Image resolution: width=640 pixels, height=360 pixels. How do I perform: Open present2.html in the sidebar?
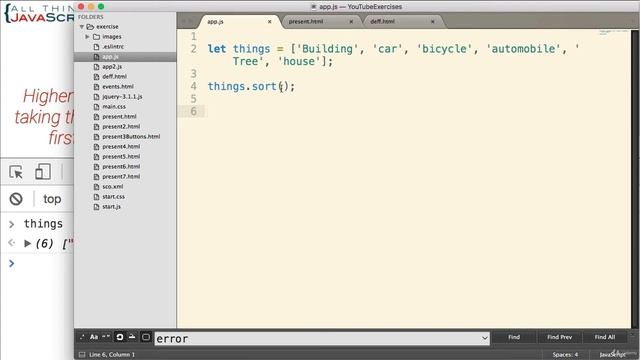coord(121,127)
